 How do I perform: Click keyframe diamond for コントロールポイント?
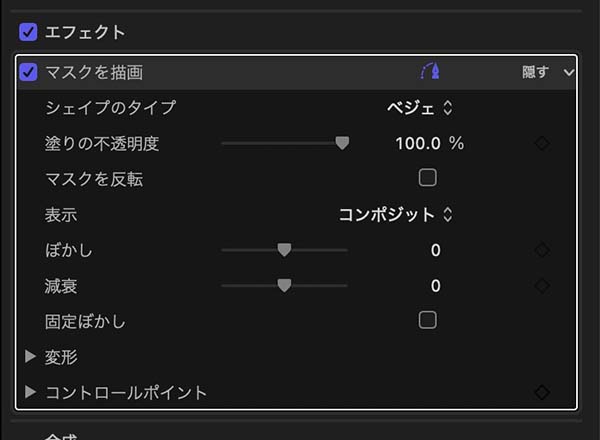(x=542, y=392)
